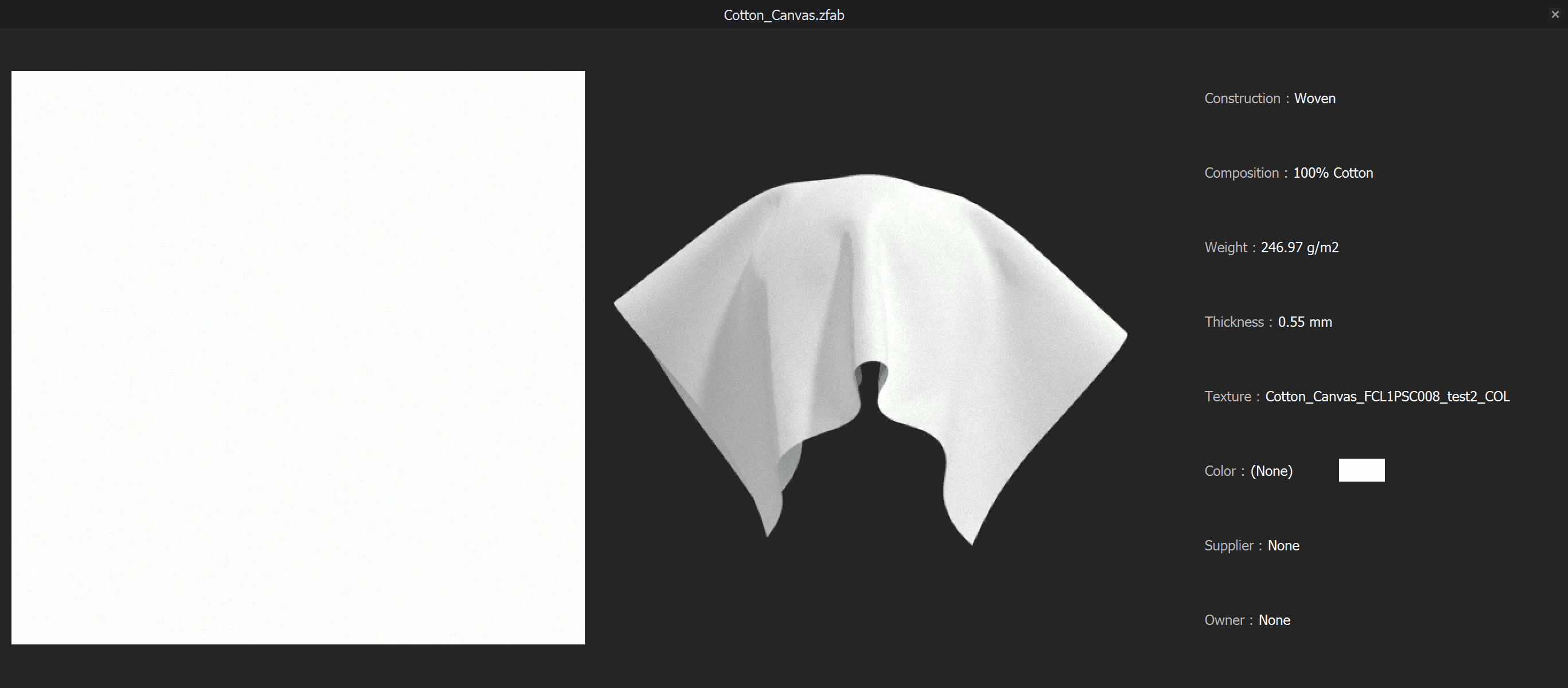Screen dimensions: 1568x688
Task: Click the Cotton_Canvas.zfab window title
Action: click(783, 15)
